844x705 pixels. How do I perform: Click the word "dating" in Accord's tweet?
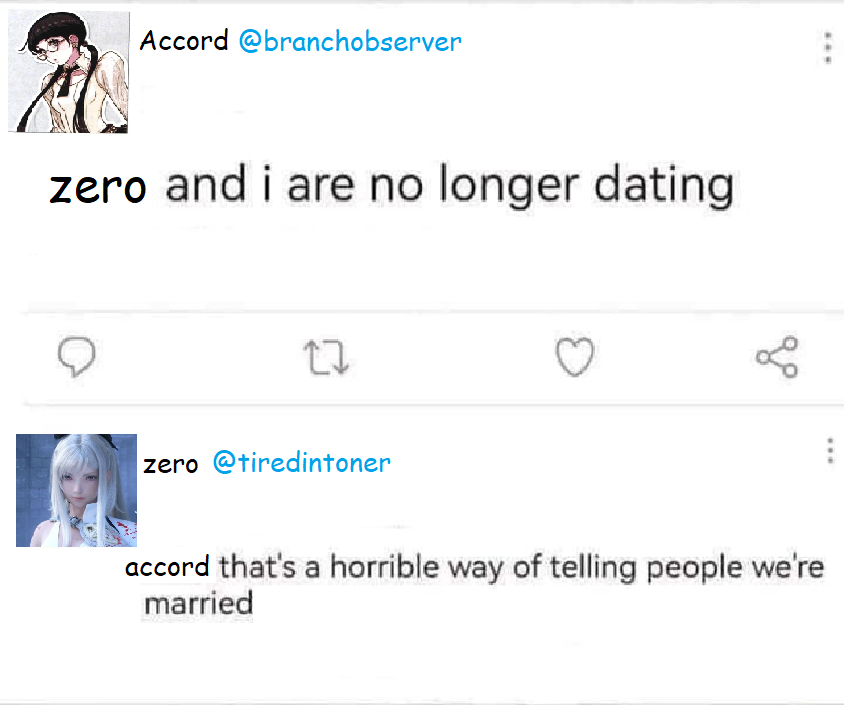coord(664,186)
